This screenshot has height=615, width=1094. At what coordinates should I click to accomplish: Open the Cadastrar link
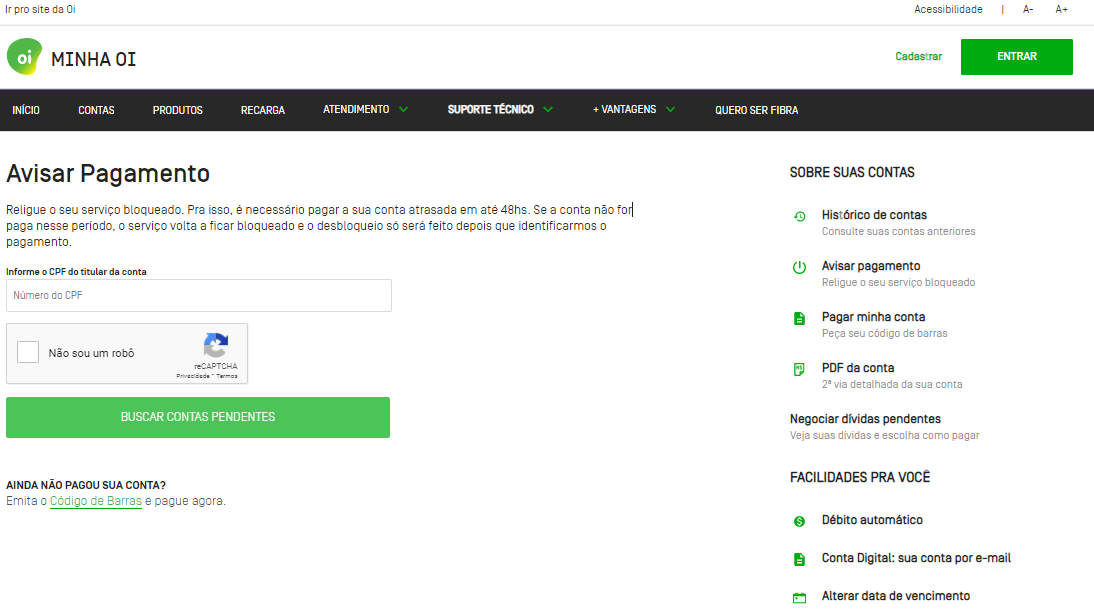coord(918,57)
